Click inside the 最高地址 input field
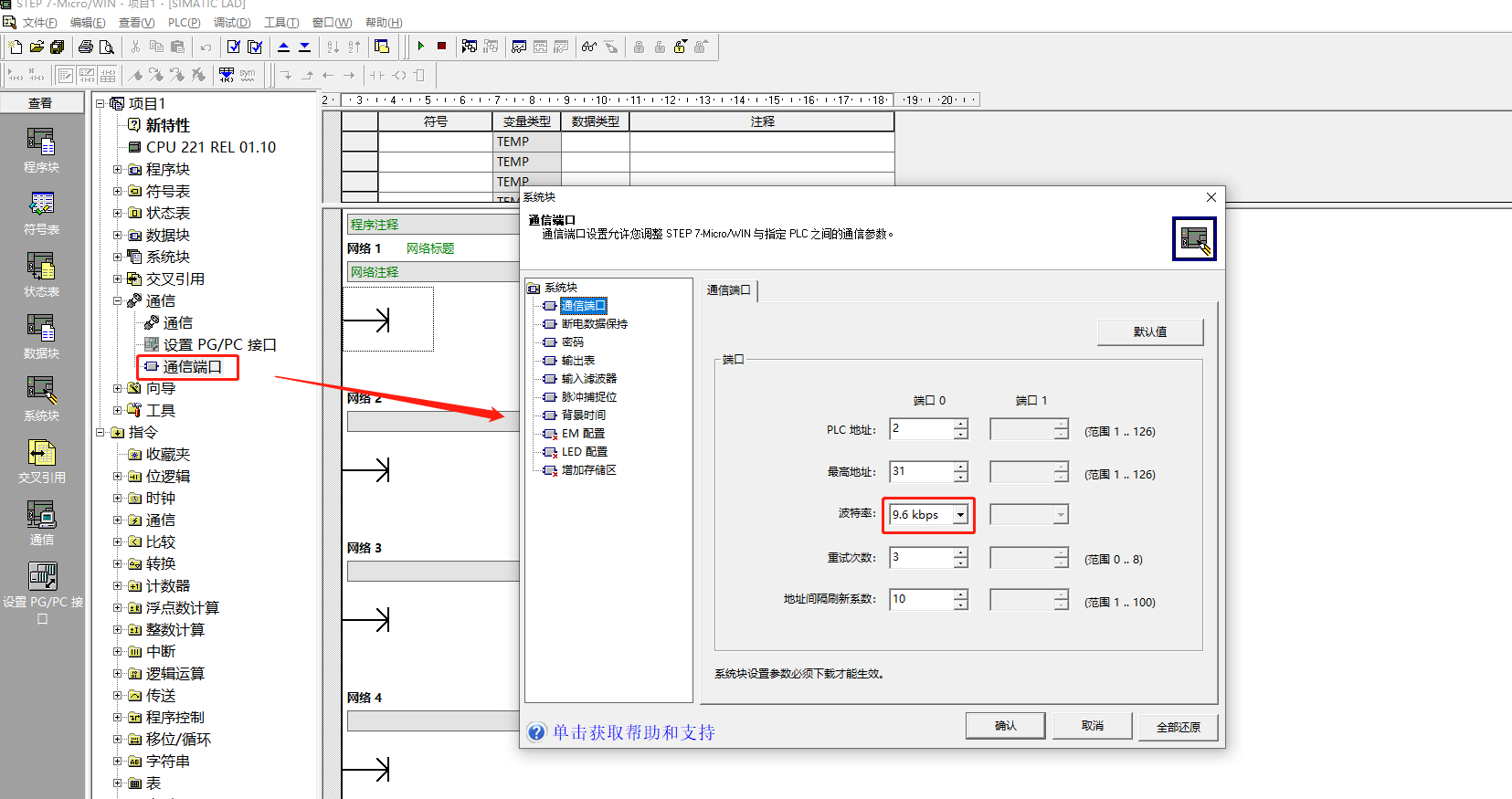The image size is (1512, 799). tap(921, 472)
